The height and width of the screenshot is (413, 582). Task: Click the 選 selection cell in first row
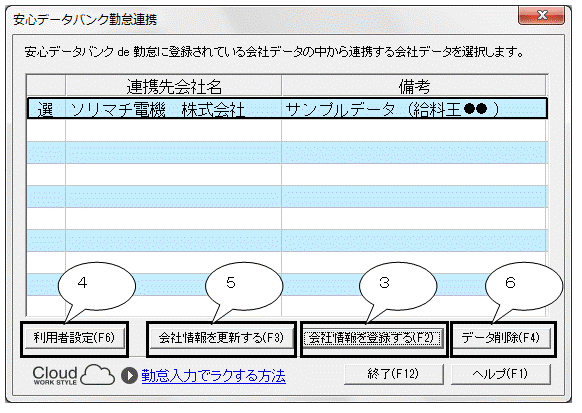[x=46, y=109]
